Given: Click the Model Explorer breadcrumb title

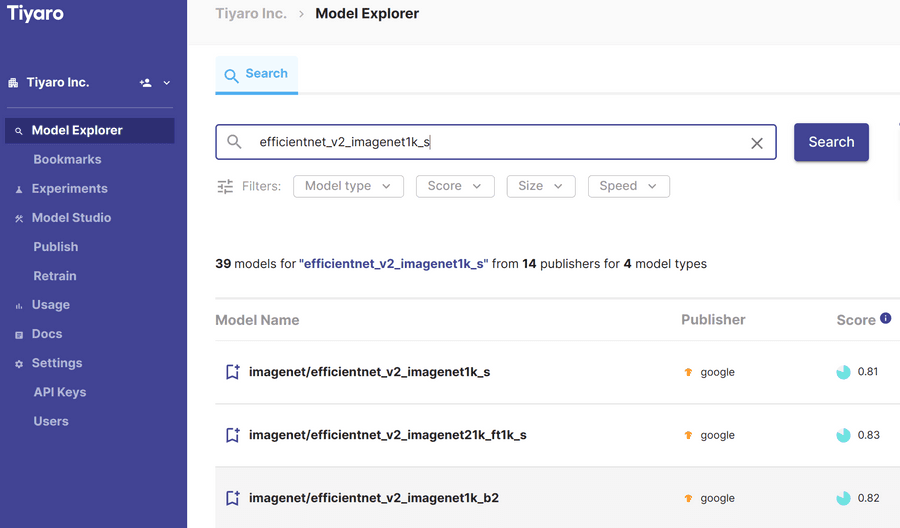Looking at the screenshot, I should pyautogui.click(x=367, y=13).
